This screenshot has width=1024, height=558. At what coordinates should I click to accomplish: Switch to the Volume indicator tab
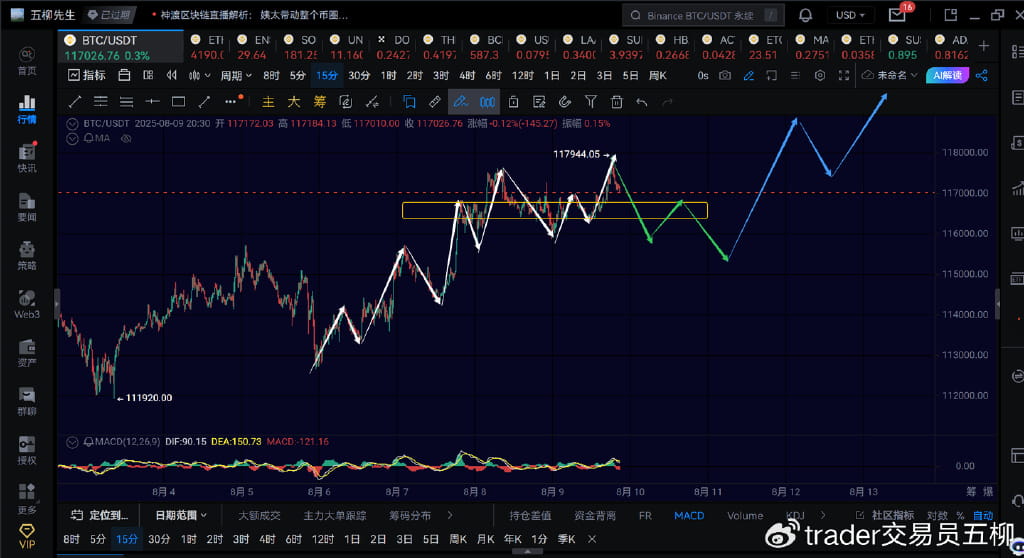click(744, 516)
